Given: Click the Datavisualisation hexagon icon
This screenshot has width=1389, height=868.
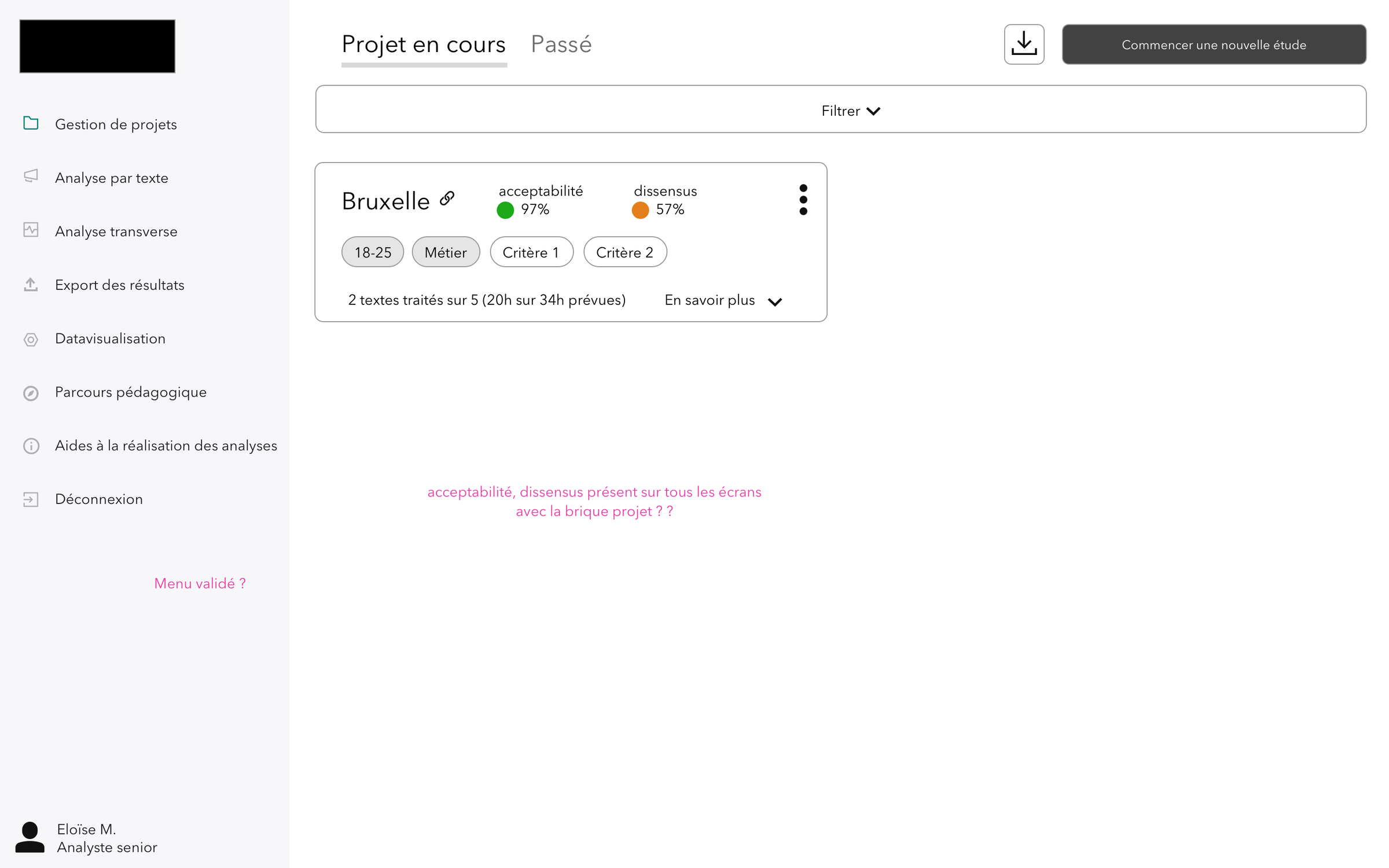Looking at the screenshot, I should coord(31,339).
